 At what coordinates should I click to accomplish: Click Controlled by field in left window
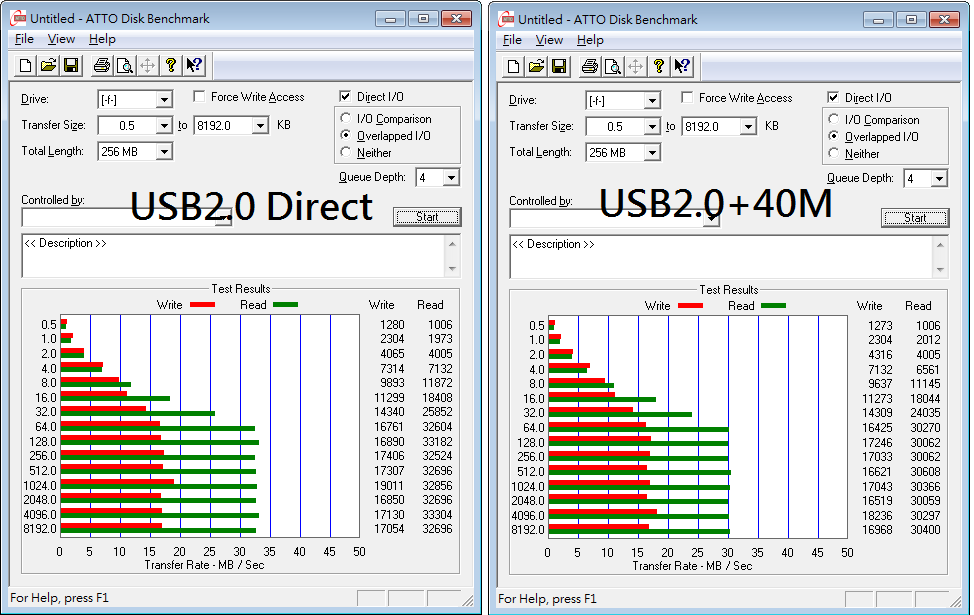pyautogui.click(x=127, y=217)
